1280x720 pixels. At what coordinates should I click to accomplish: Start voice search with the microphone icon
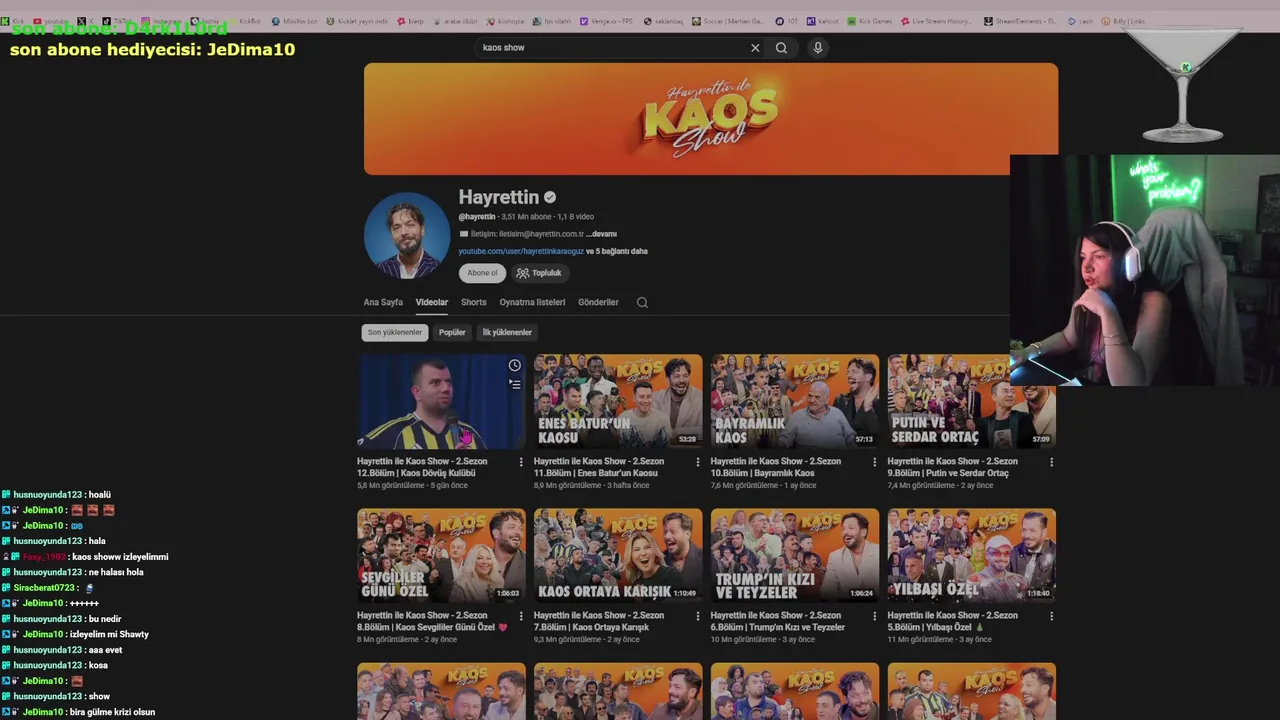pos(818,47)
